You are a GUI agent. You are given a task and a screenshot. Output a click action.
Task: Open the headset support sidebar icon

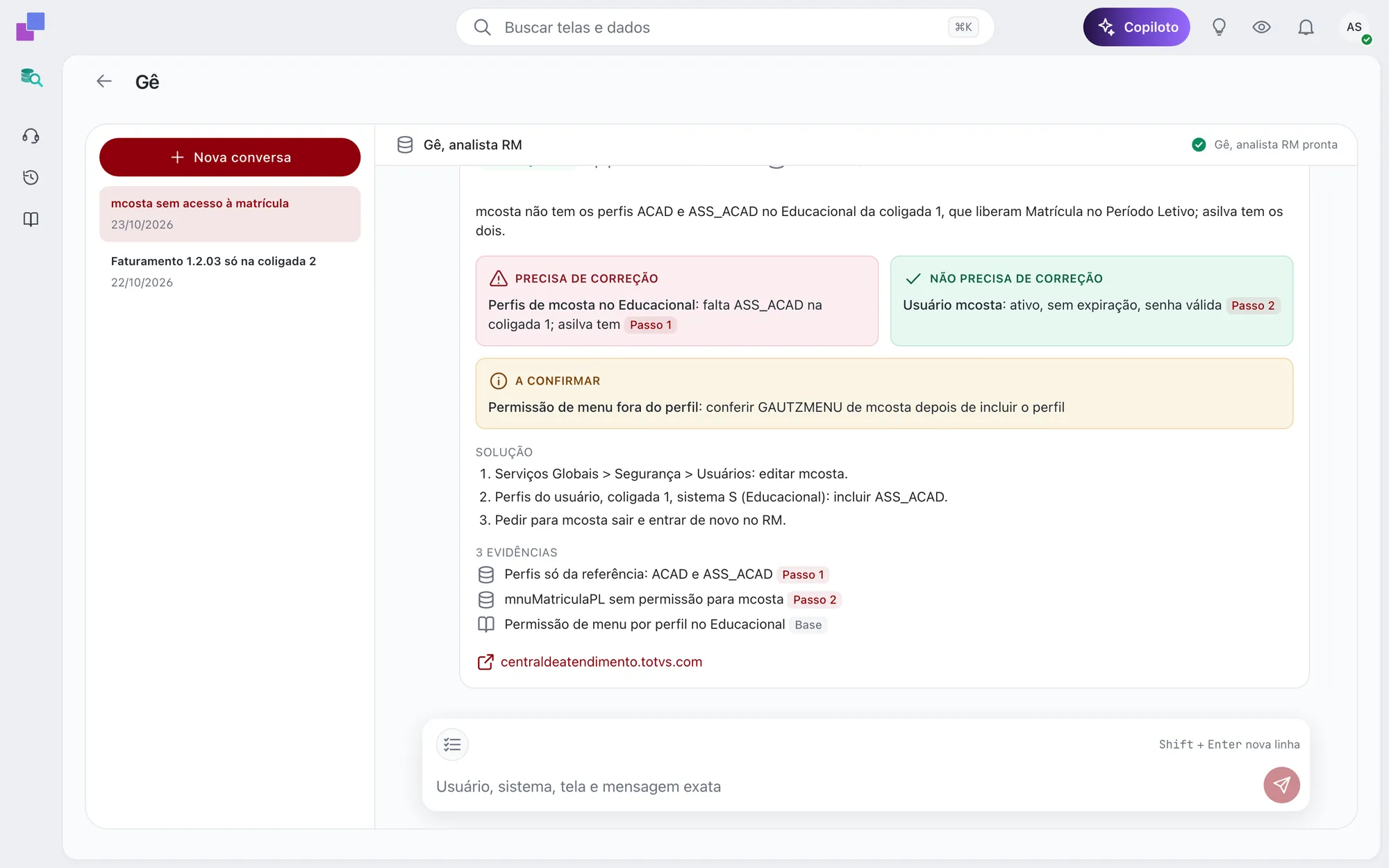point(31,135)
